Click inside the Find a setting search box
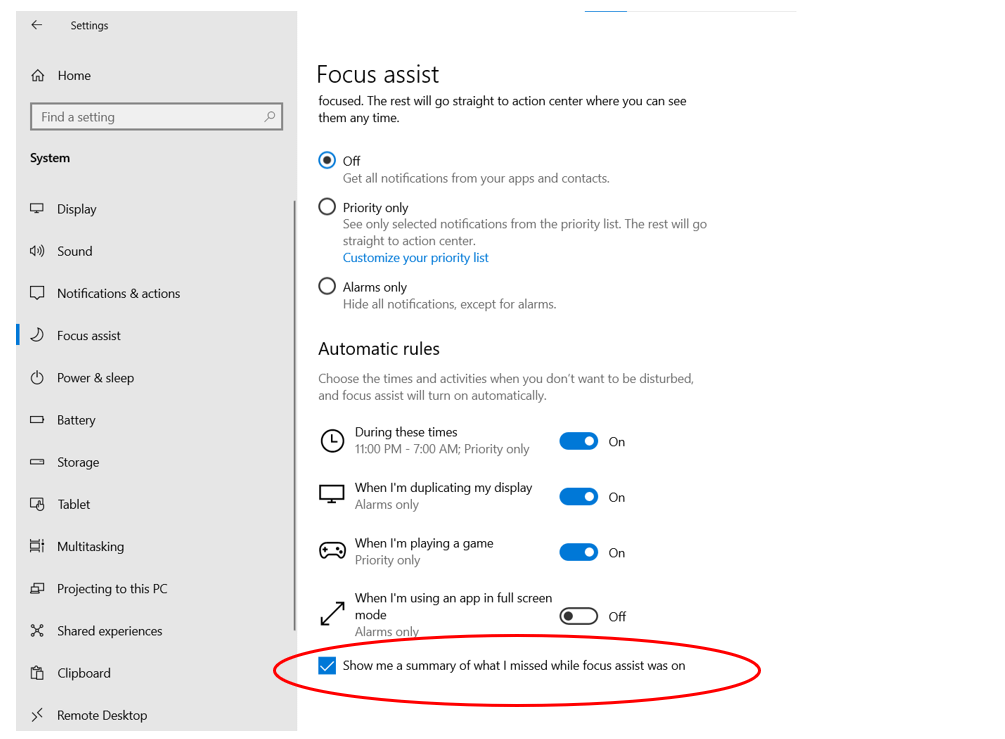The width and height of the screenshot is (1005, 739). (x=156, y=116)
